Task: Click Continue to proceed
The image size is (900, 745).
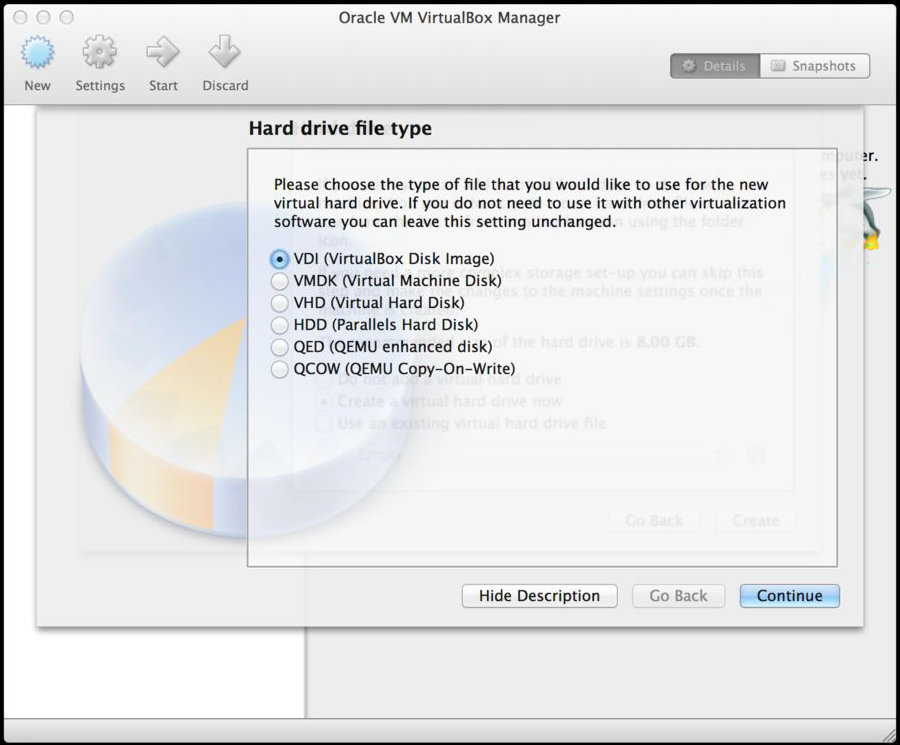Action: click(790, 596)
